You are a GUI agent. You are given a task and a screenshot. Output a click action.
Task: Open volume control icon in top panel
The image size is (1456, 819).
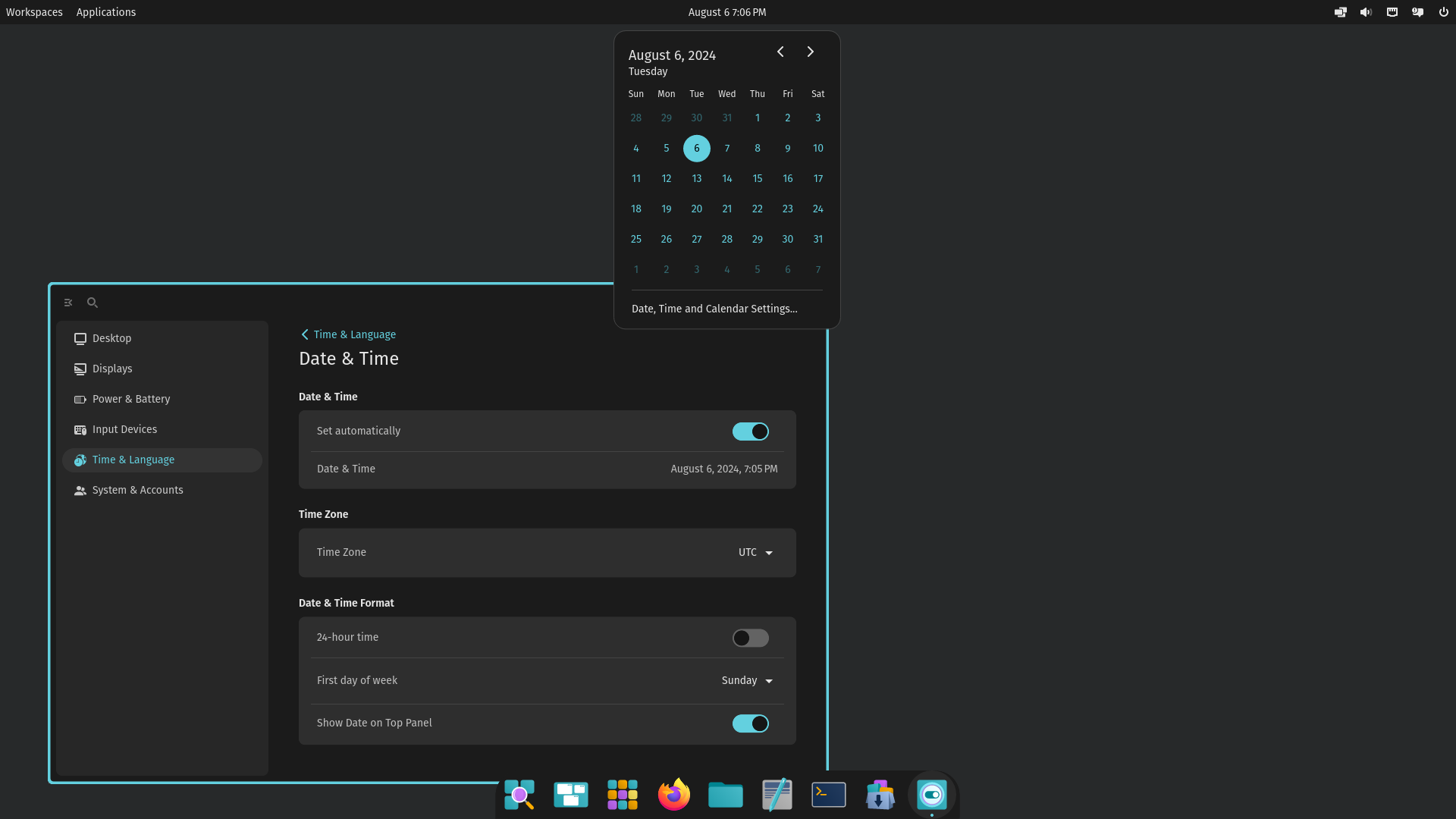coord(1365,12)
